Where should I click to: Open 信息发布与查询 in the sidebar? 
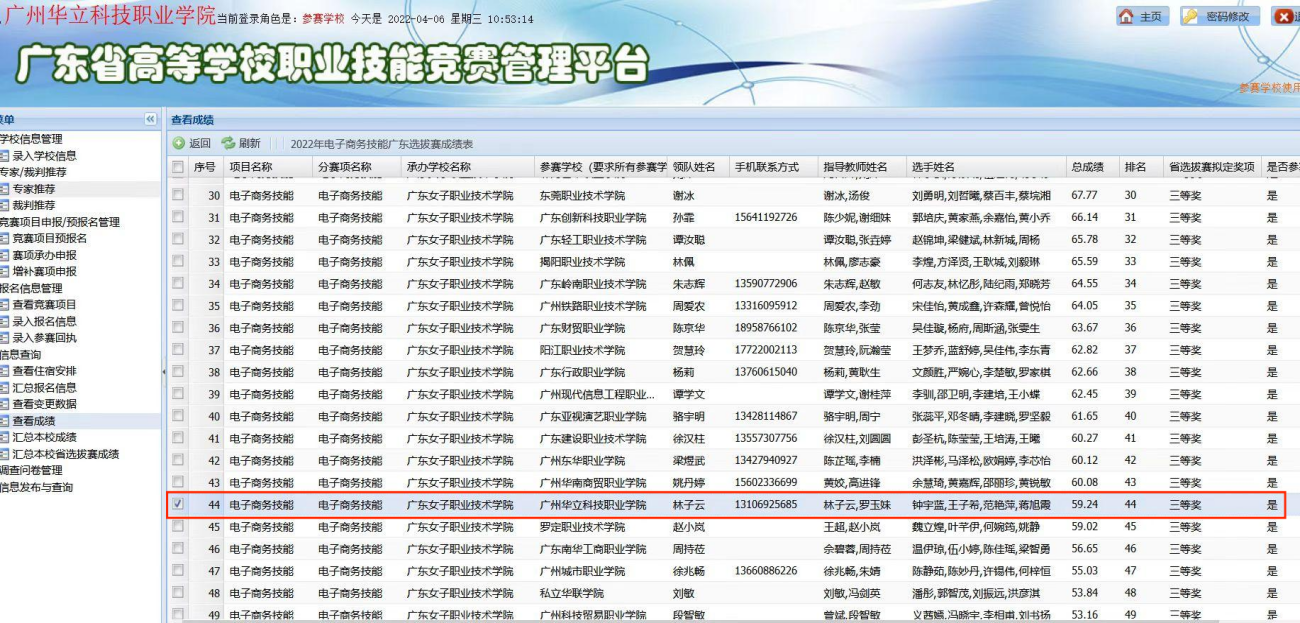click(36, 487)
